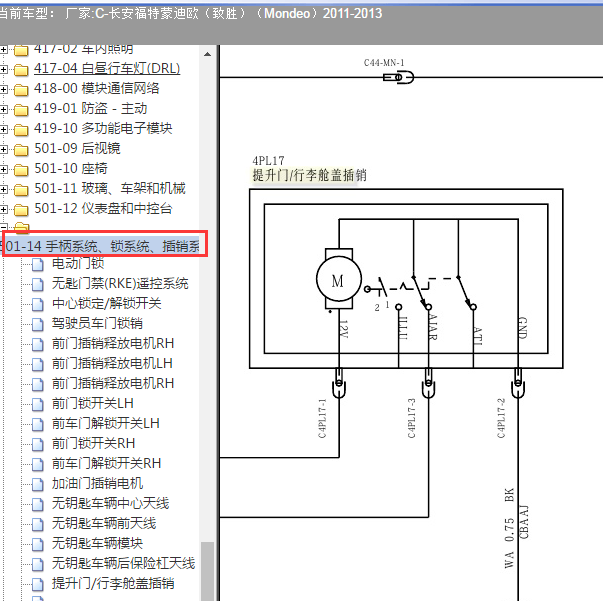Viewport: 603px width, 601px height.
Task: Click folder icon of 417-04 白昼行车灯(DRL)
Action: tap(21, 70)
